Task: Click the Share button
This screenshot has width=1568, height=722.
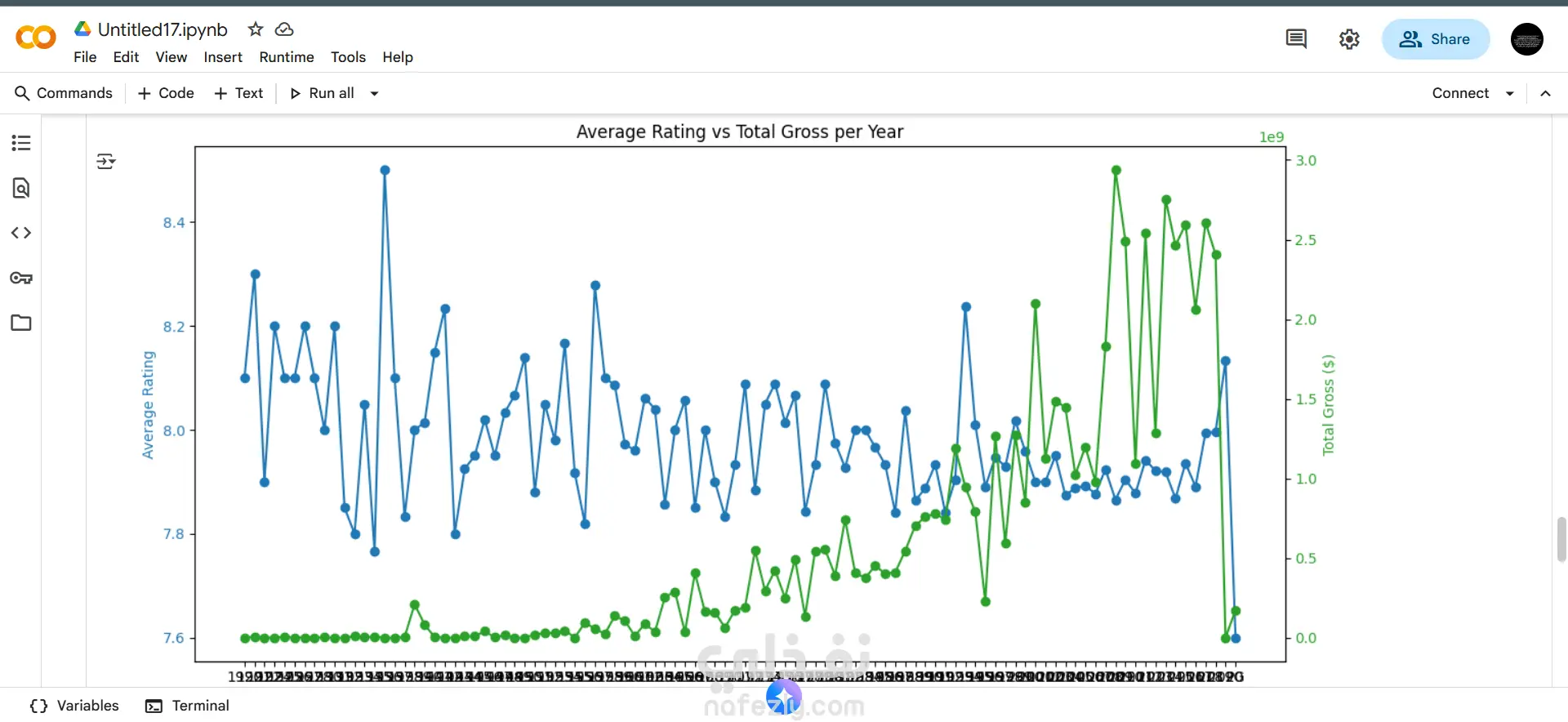Action: click(x=1435, y=39)
